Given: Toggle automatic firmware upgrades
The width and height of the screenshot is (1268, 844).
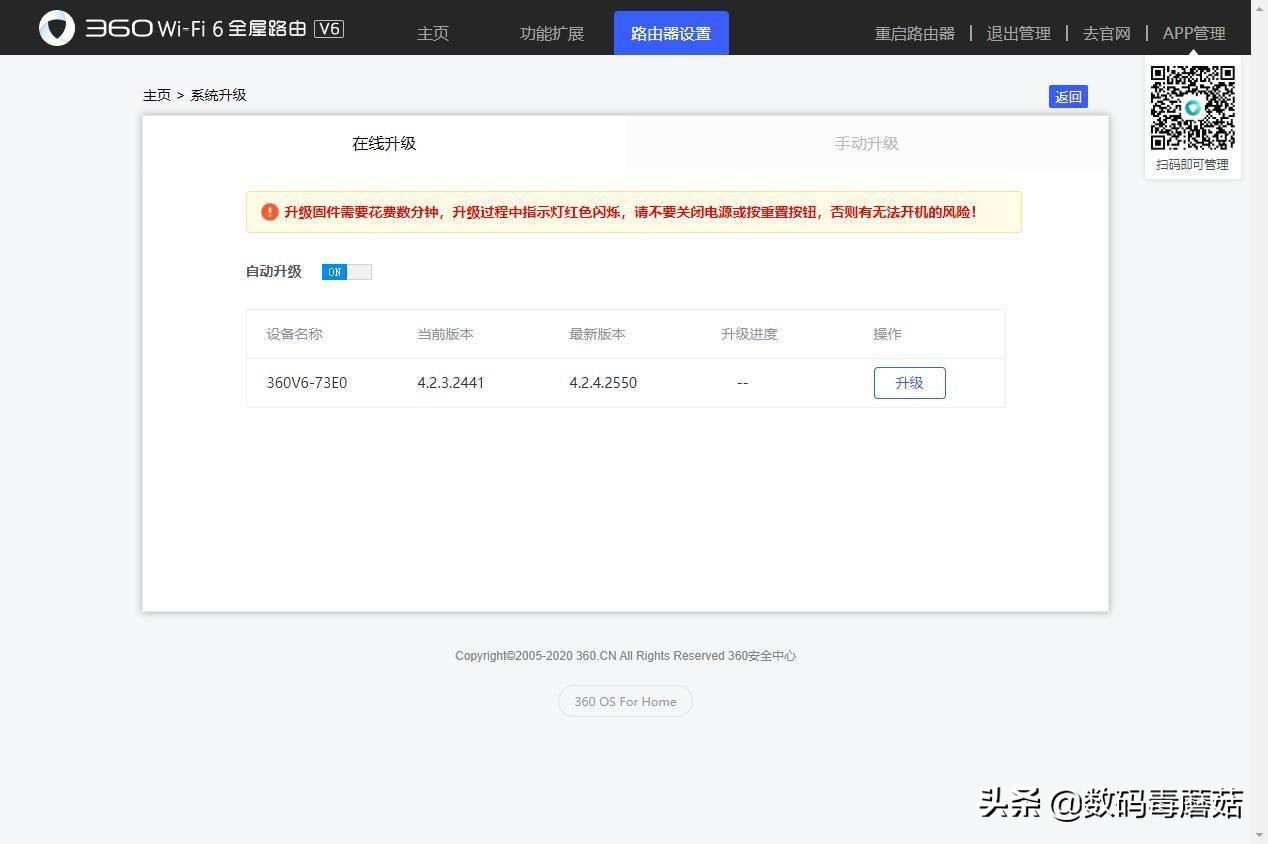Looking at the screenshot, I should (347, 271).
